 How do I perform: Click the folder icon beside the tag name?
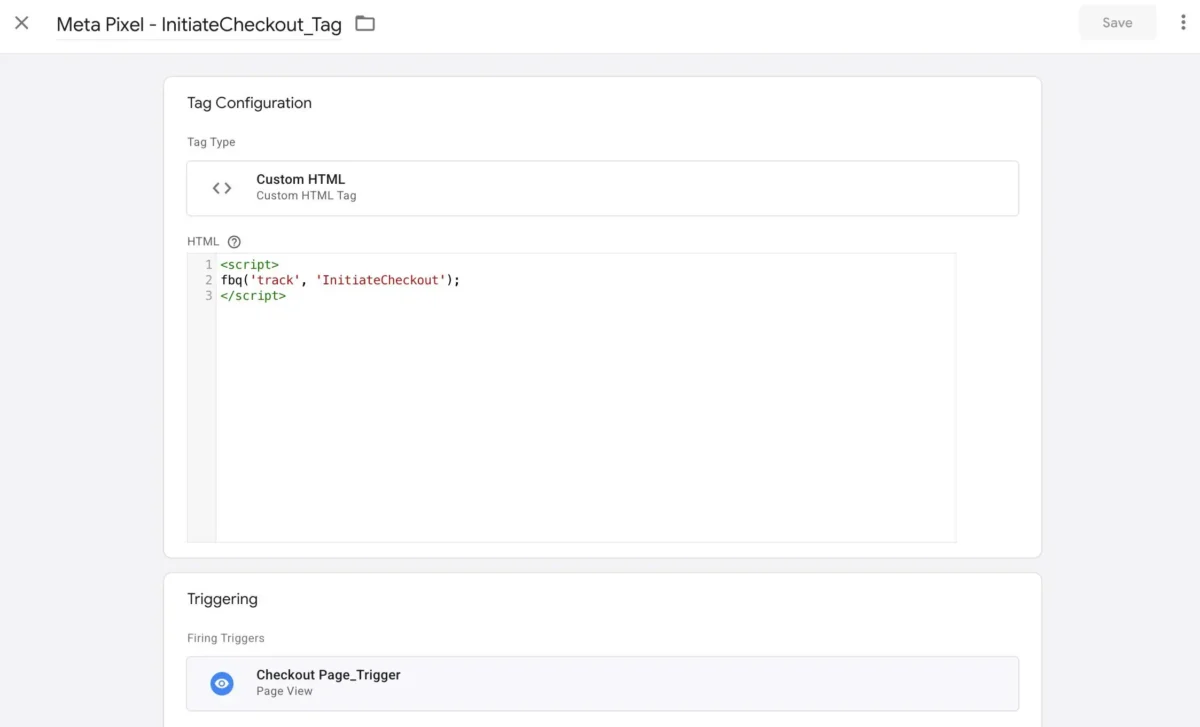[364, 22]
